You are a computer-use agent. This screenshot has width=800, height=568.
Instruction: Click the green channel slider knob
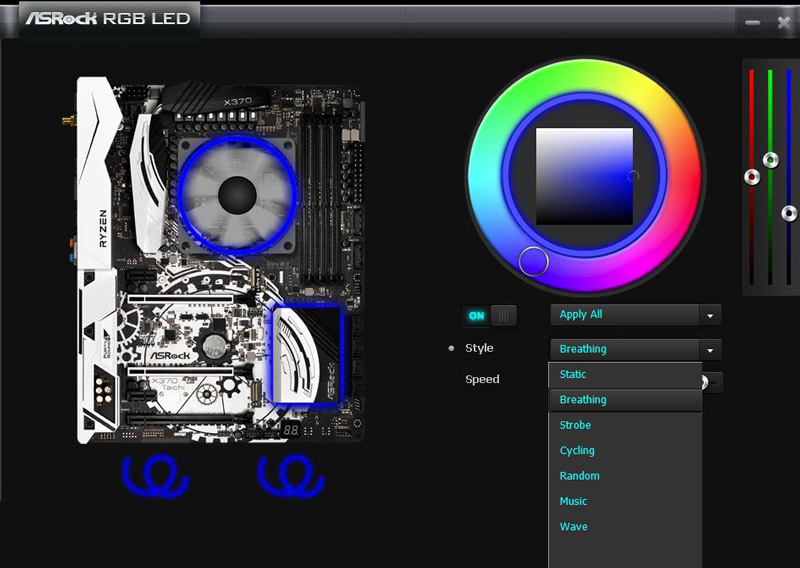click(770, 160)
